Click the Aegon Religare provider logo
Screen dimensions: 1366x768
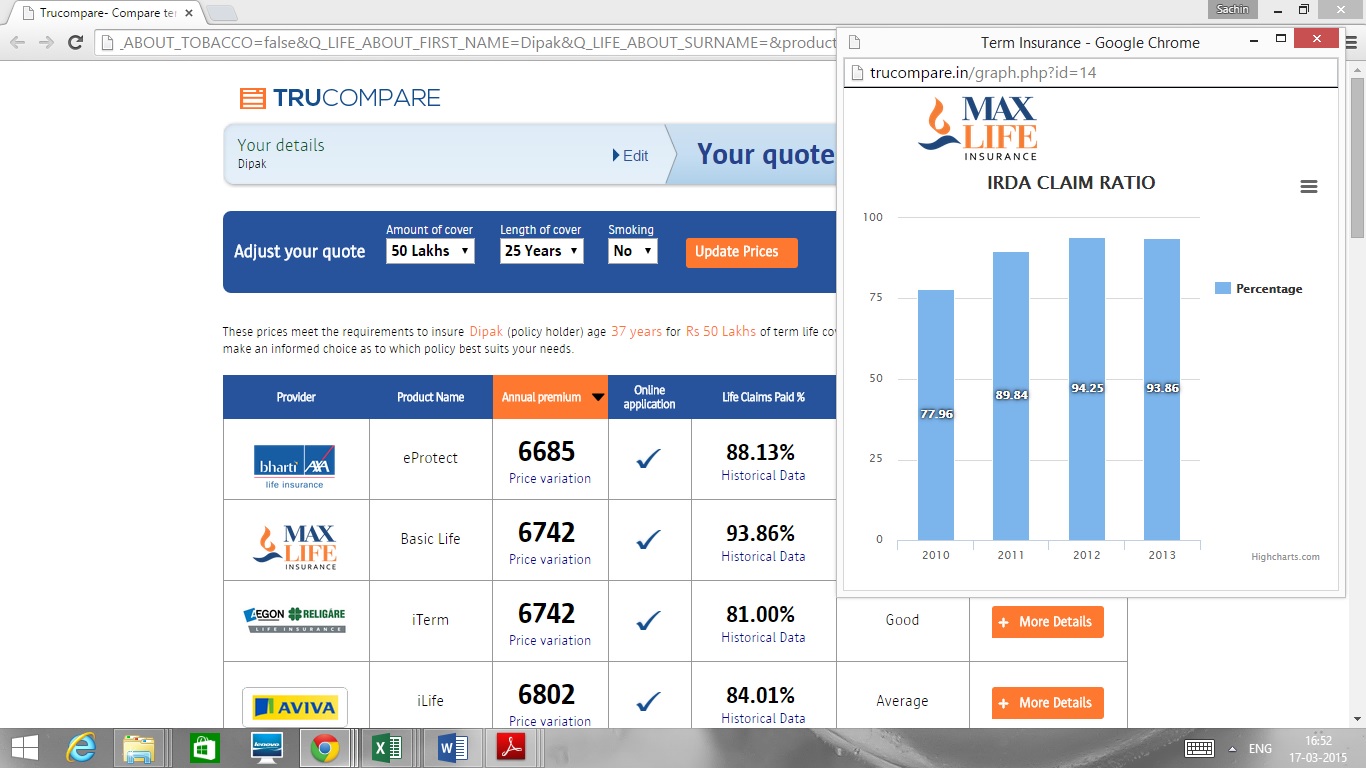point(295,620)
